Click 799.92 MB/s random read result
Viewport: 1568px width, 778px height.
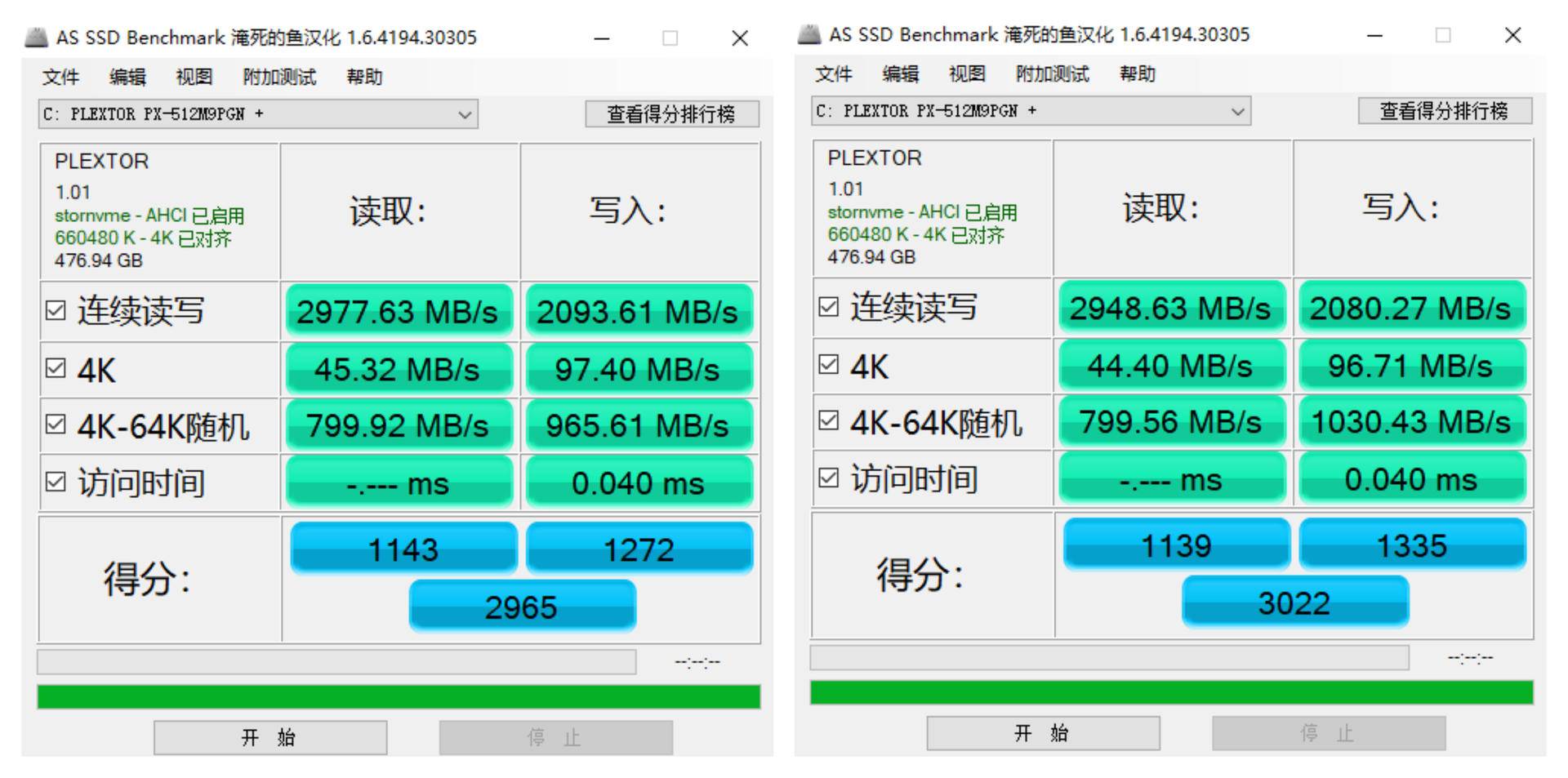(x=399, y=425)
